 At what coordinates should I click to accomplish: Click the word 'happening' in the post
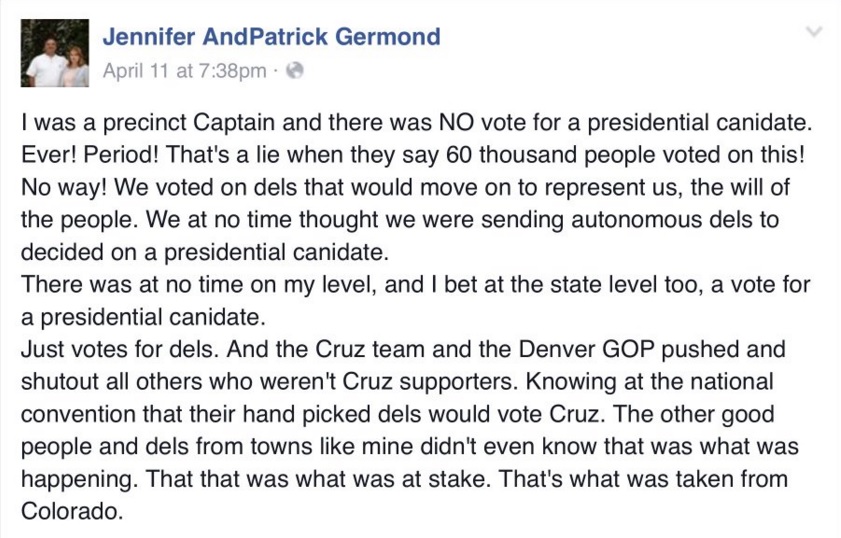click(75, 479)
